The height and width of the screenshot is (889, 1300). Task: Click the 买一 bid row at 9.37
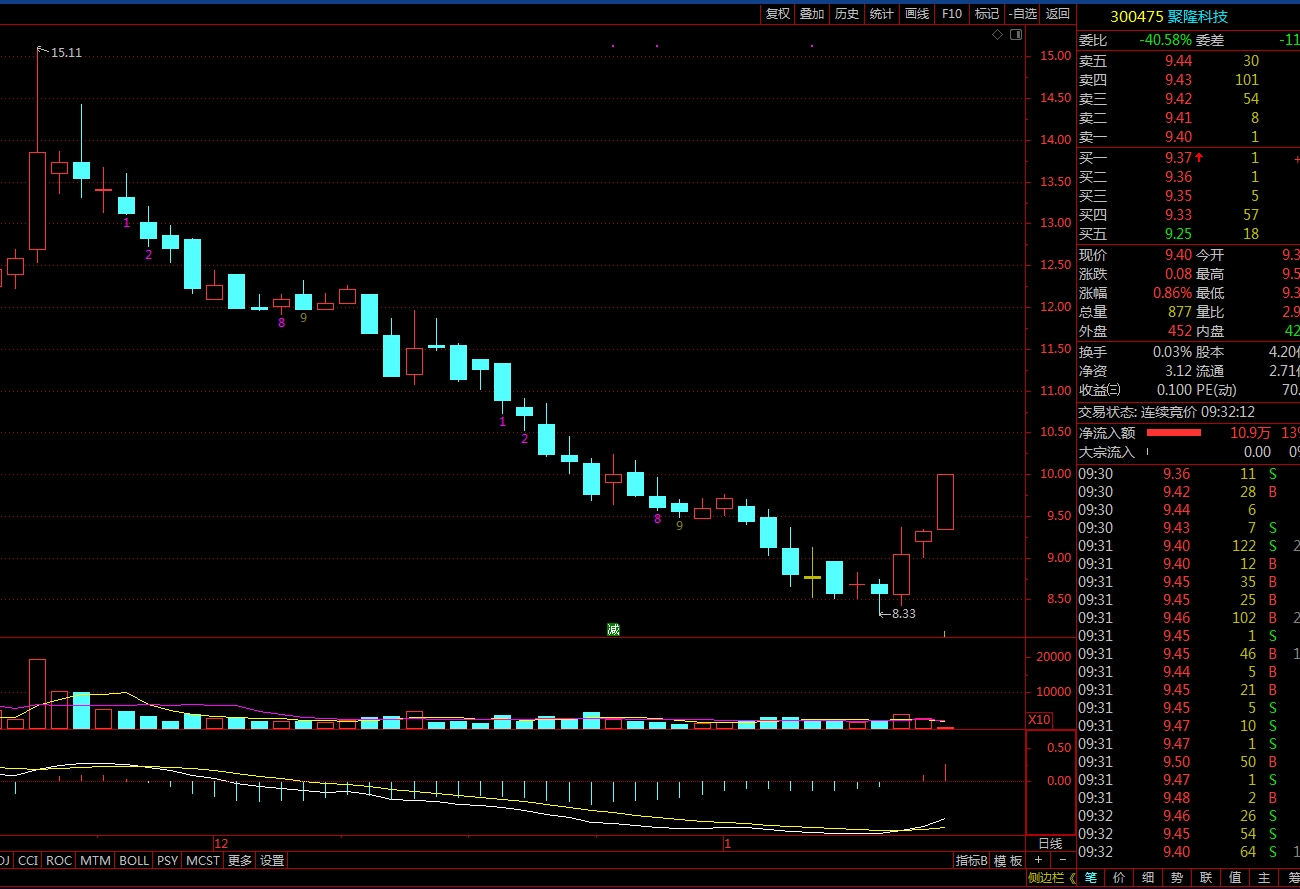[1188, 158]
